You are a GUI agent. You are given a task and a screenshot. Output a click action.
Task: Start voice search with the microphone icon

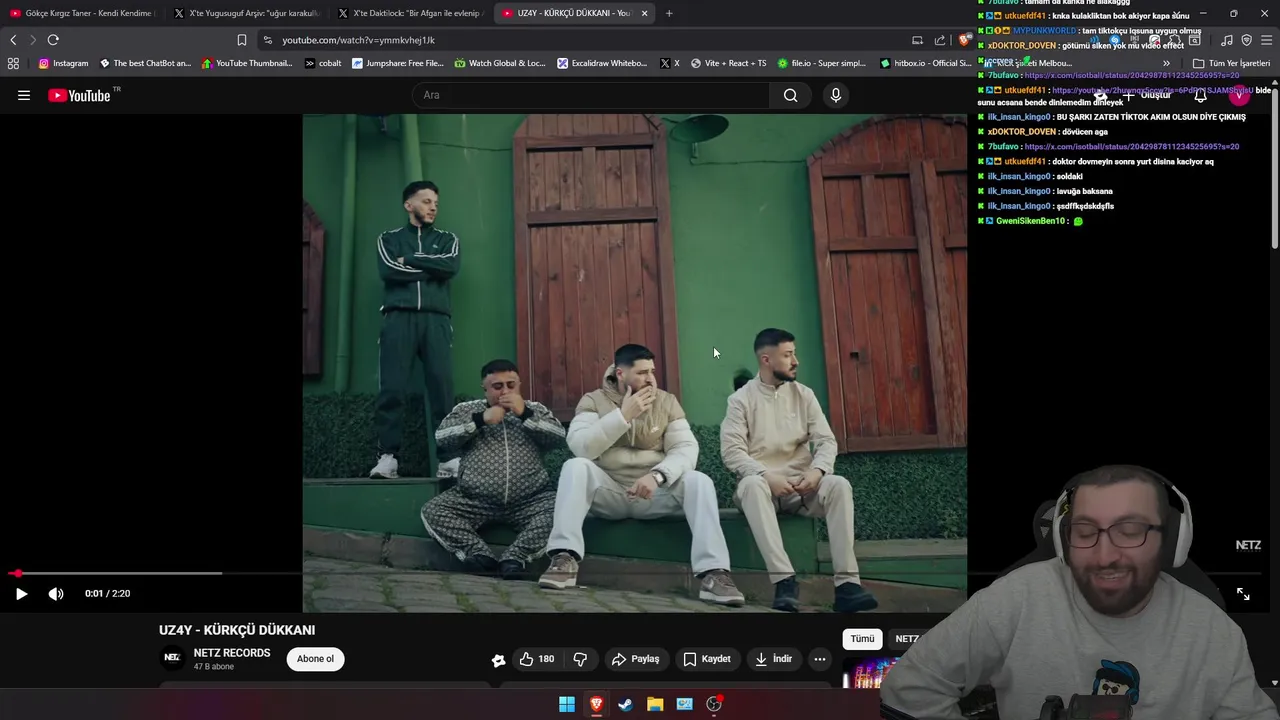pos(836,95)
